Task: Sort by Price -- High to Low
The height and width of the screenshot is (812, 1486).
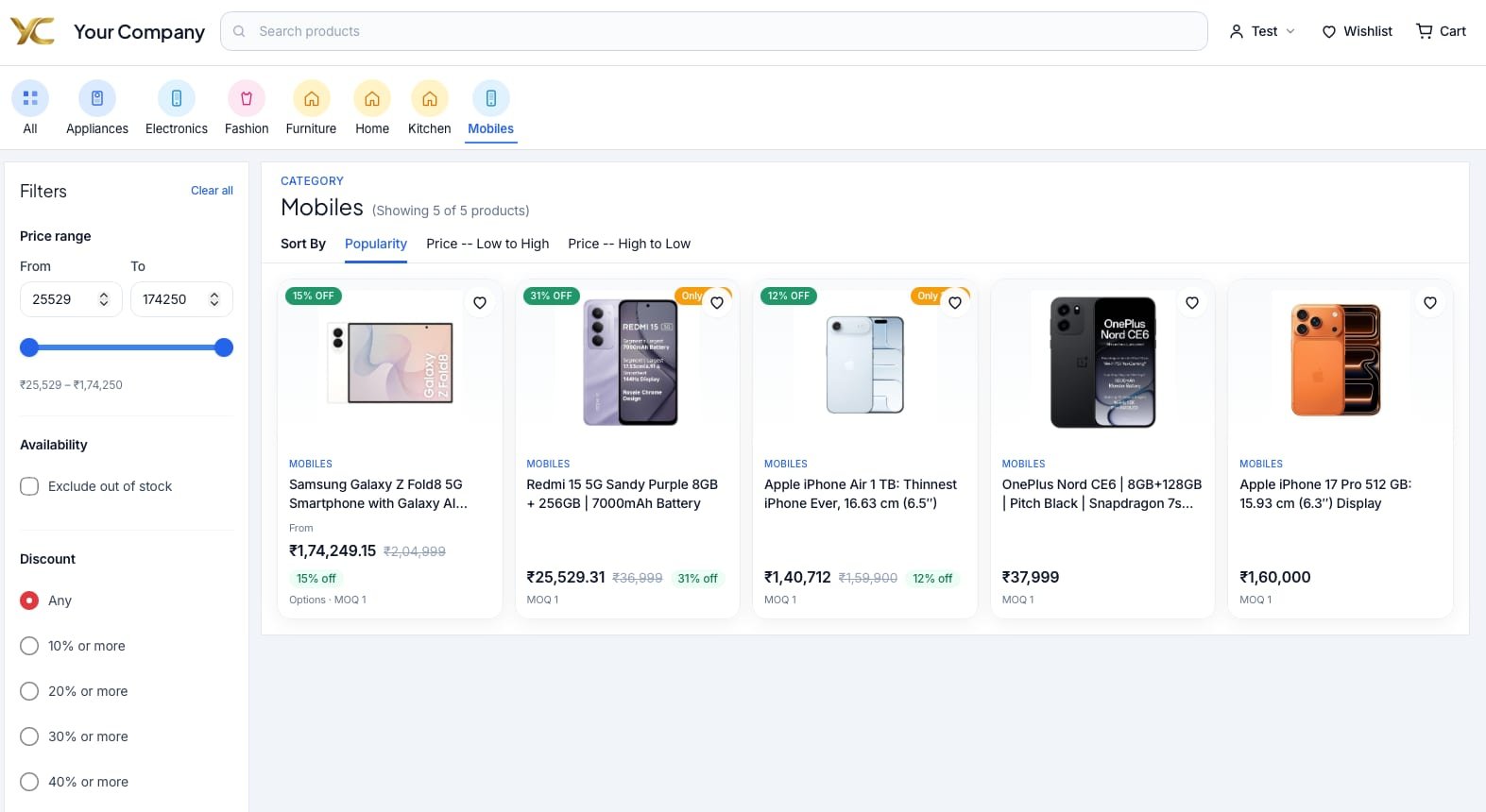Action: [x=629, y=244]
